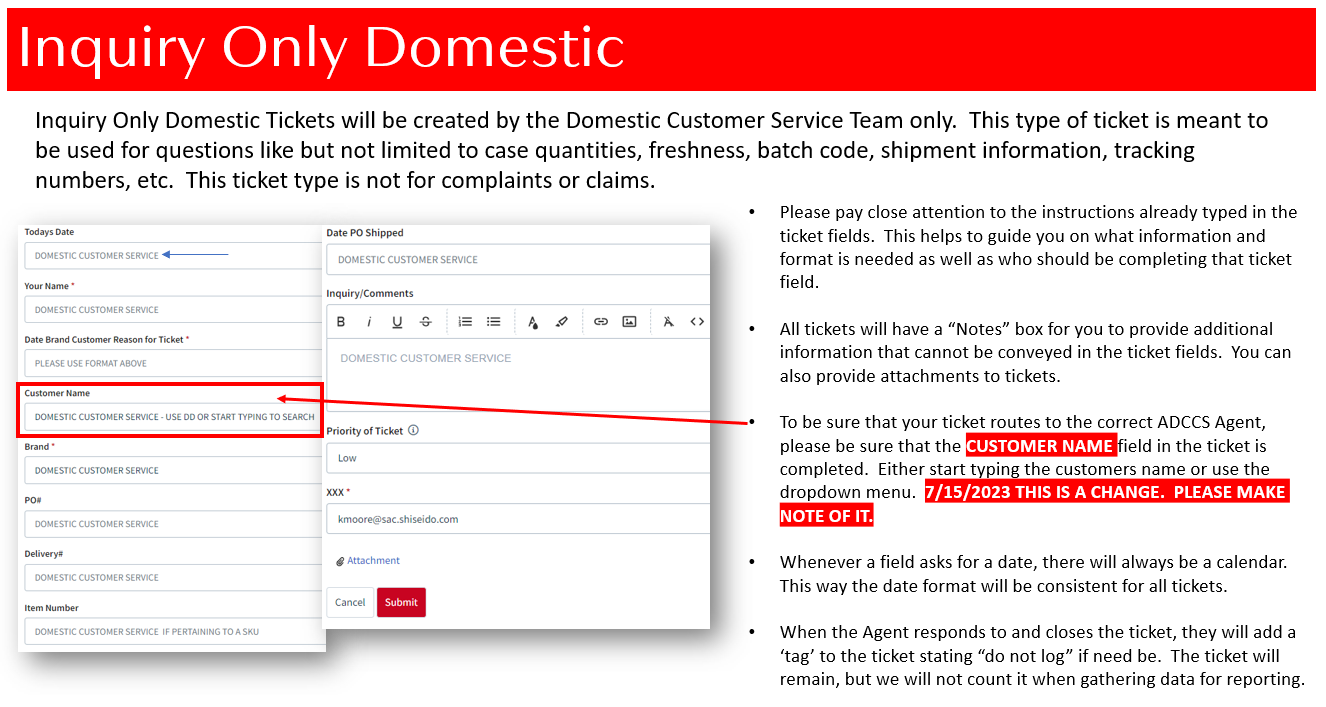Apply bold formatting in Inquiry/Comments editor
1326x707 pixels.
tap(341, 322)
